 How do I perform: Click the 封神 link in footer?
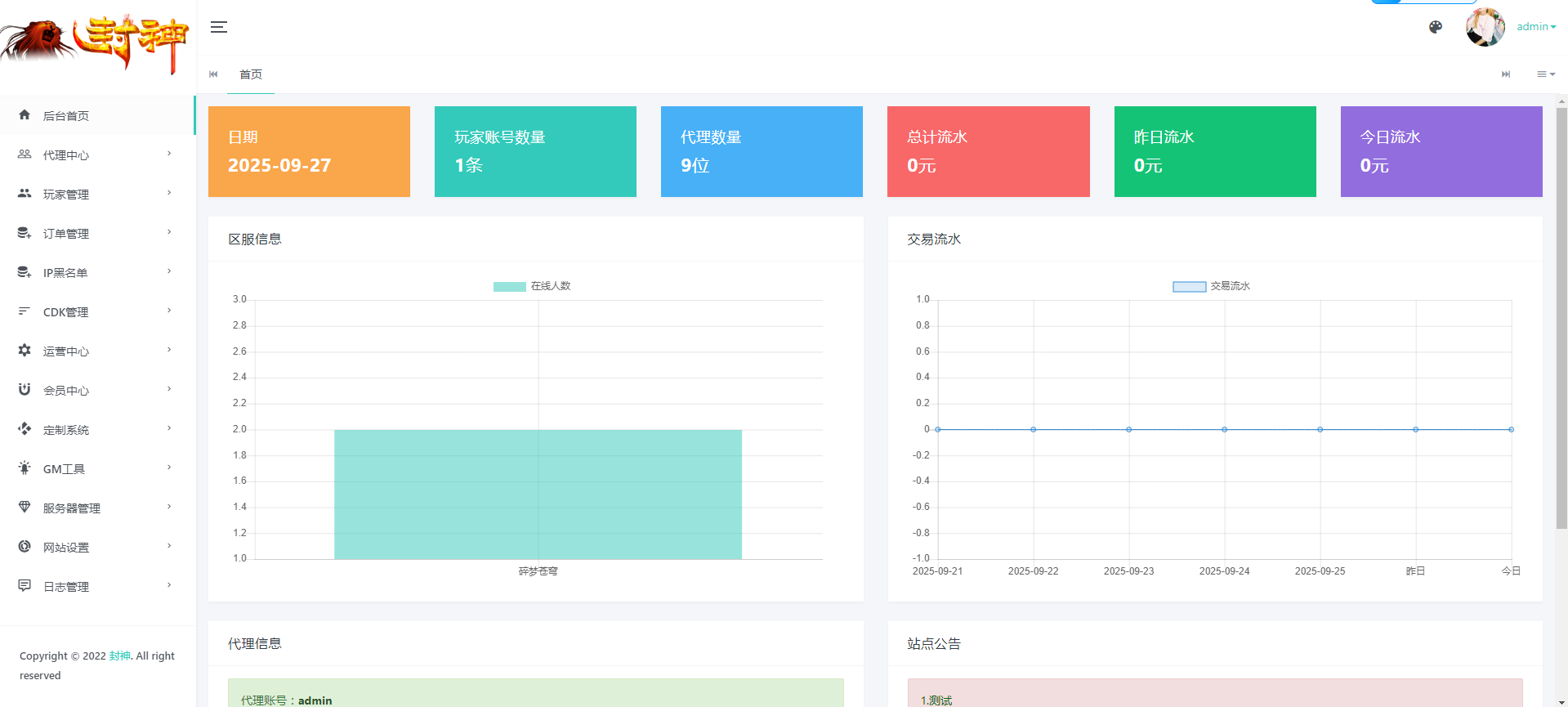(x=120, y=656)
